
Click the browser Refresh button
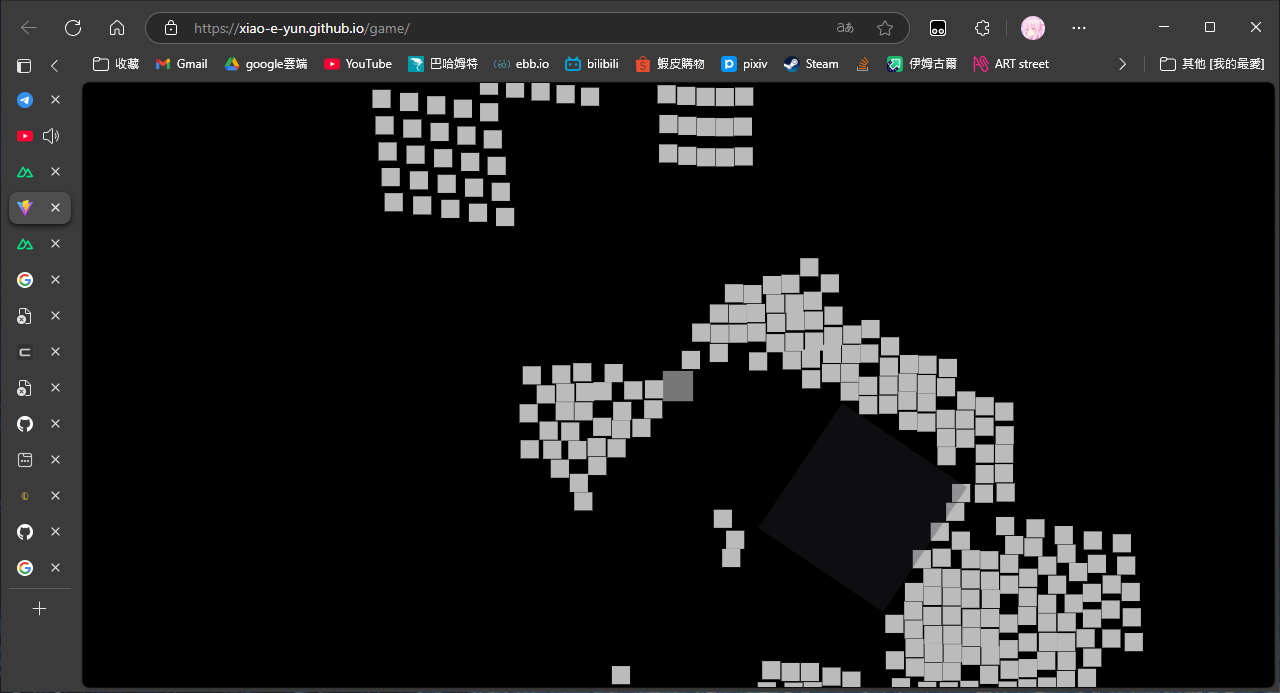click(x=73, y=28)
